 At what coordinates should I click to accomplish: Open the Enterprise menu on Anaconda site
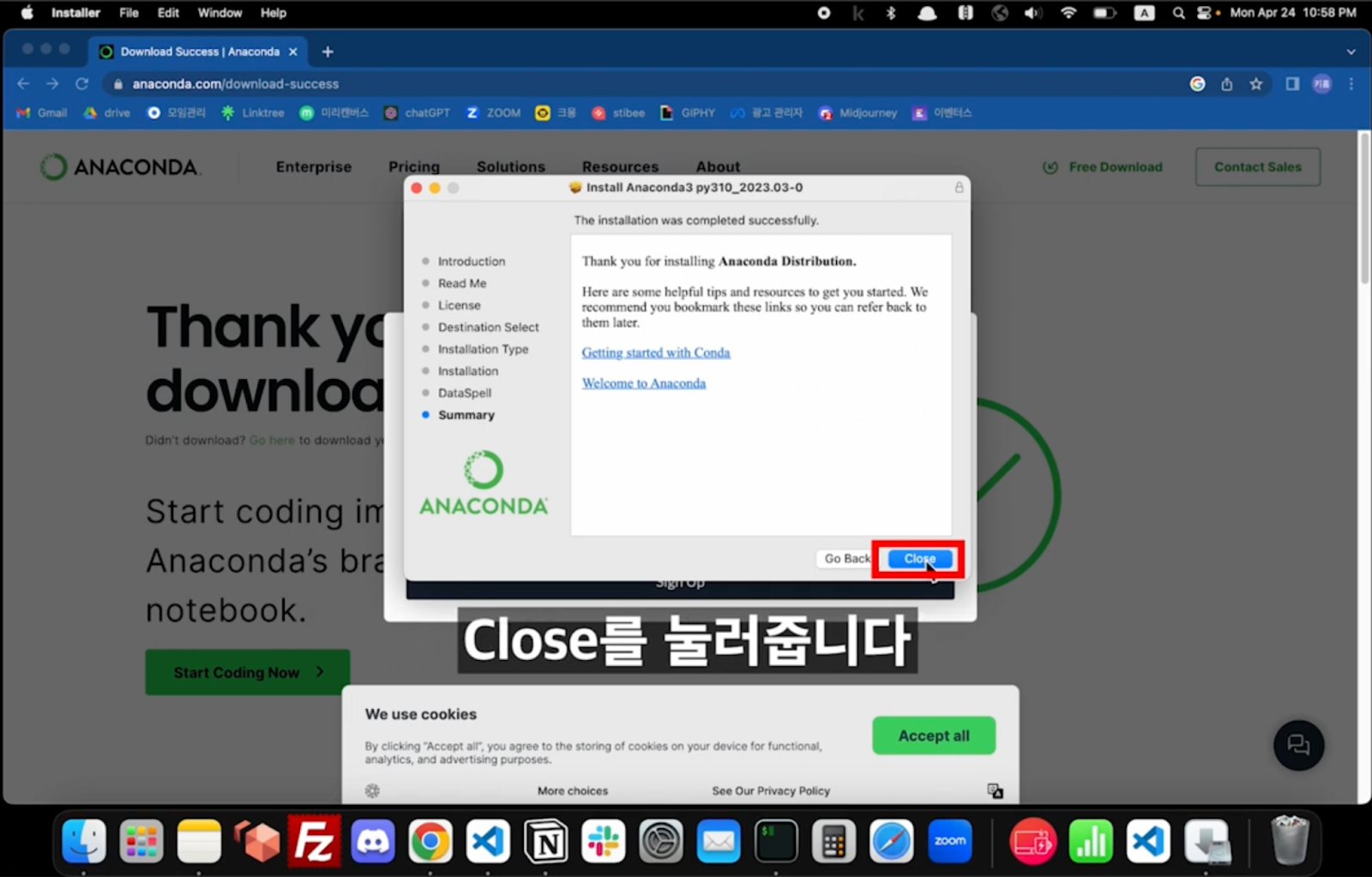coord(314,166)
